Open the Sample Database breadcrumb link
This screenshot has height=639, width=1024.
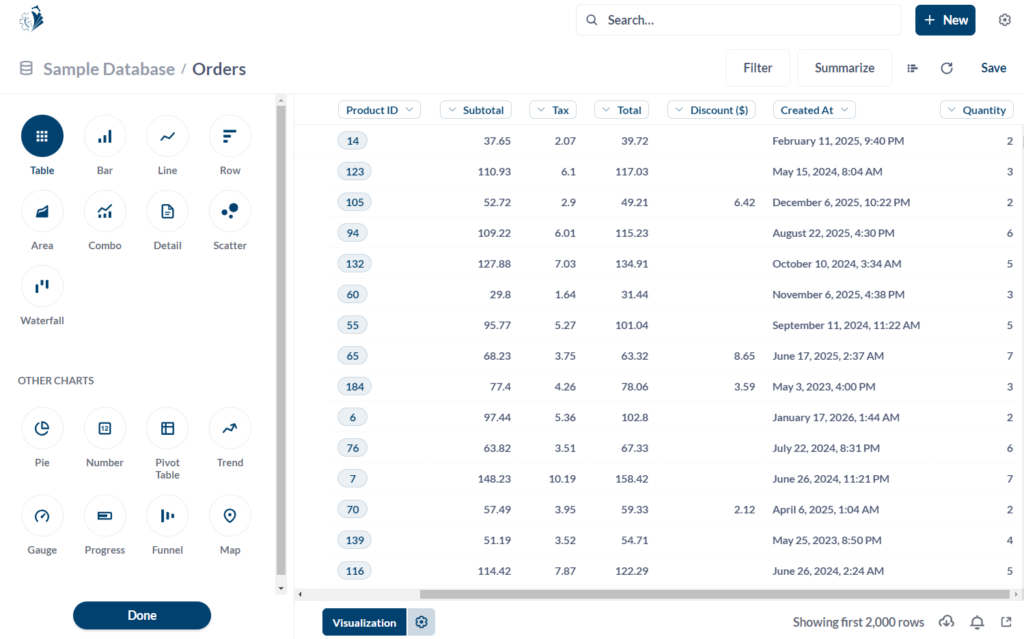[x=108, y=69]
